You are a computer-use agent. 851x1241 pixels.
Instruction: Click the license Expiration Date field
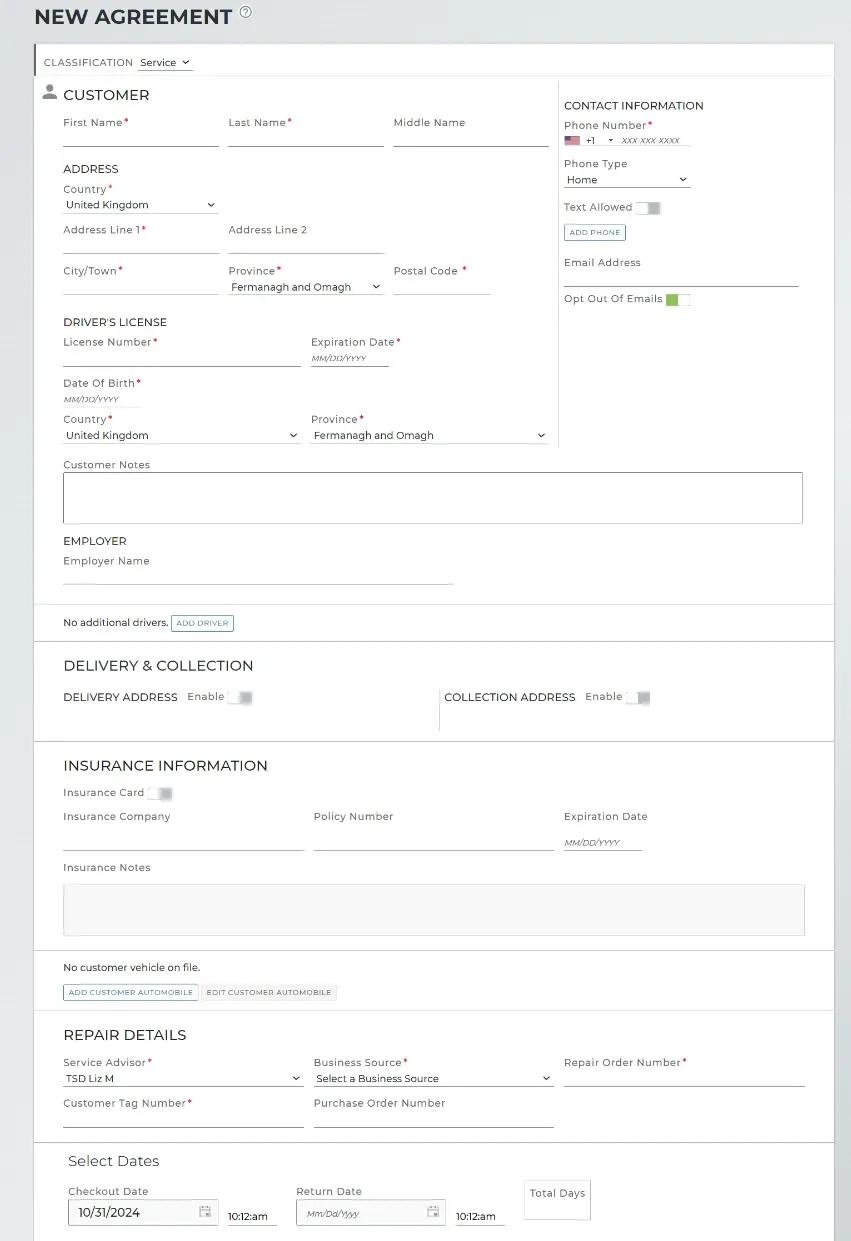[350, 358]
